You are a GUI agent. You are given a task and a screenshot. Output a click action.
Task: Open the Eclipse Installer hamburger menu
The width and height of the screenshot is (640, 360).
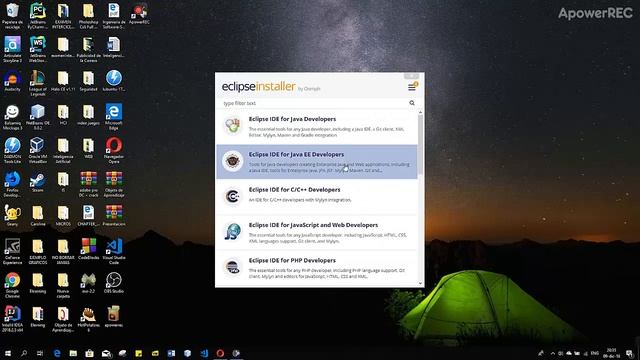tap(412, 87)
